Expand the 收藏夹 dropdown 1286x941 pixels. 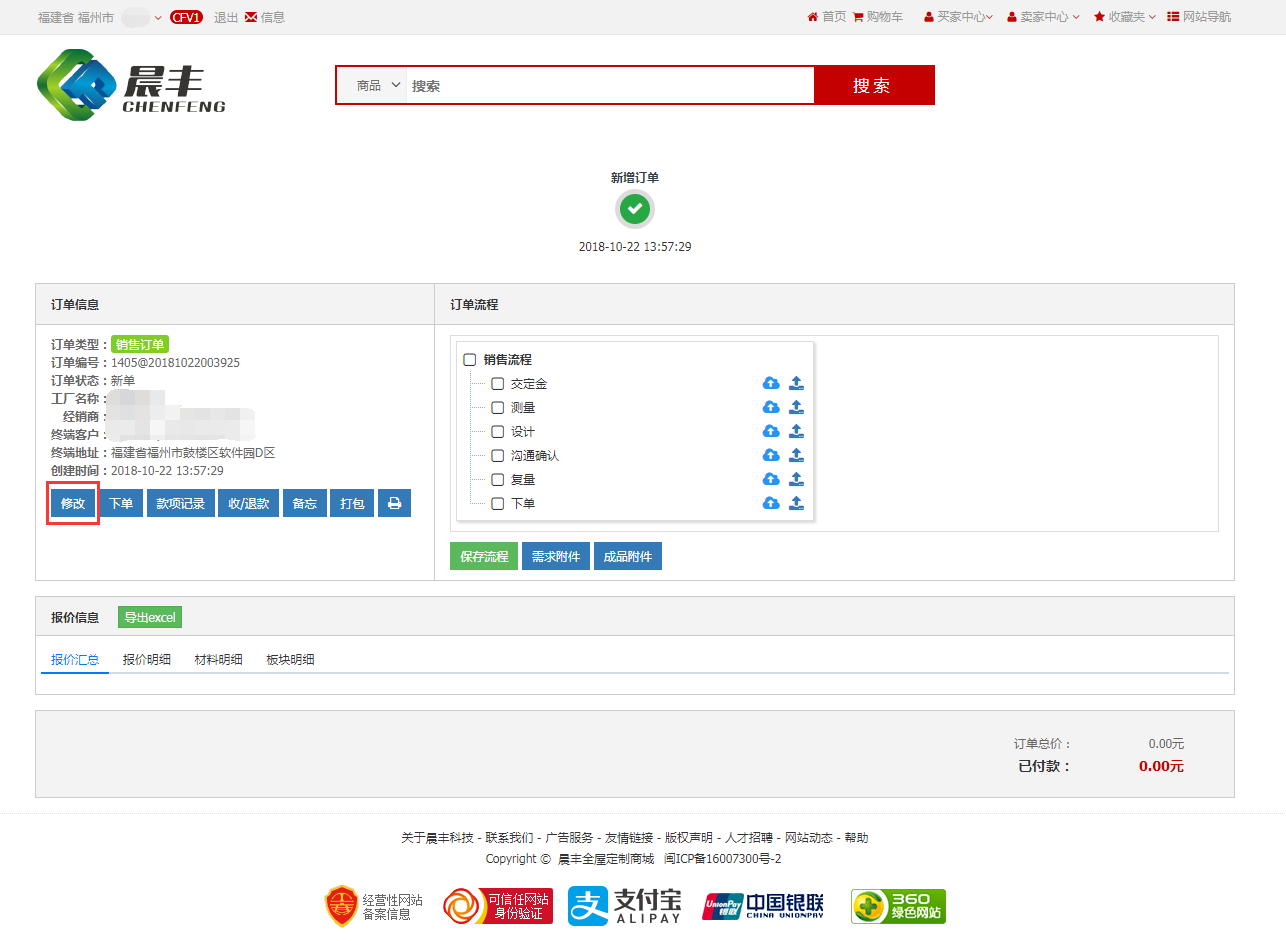pos(1125,17)
